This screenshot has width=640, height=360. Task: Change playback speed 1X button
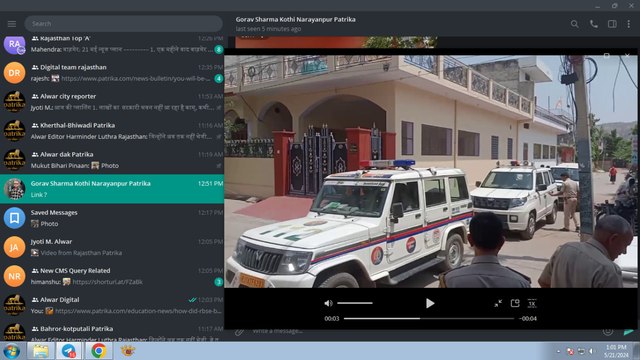point(532,303)
